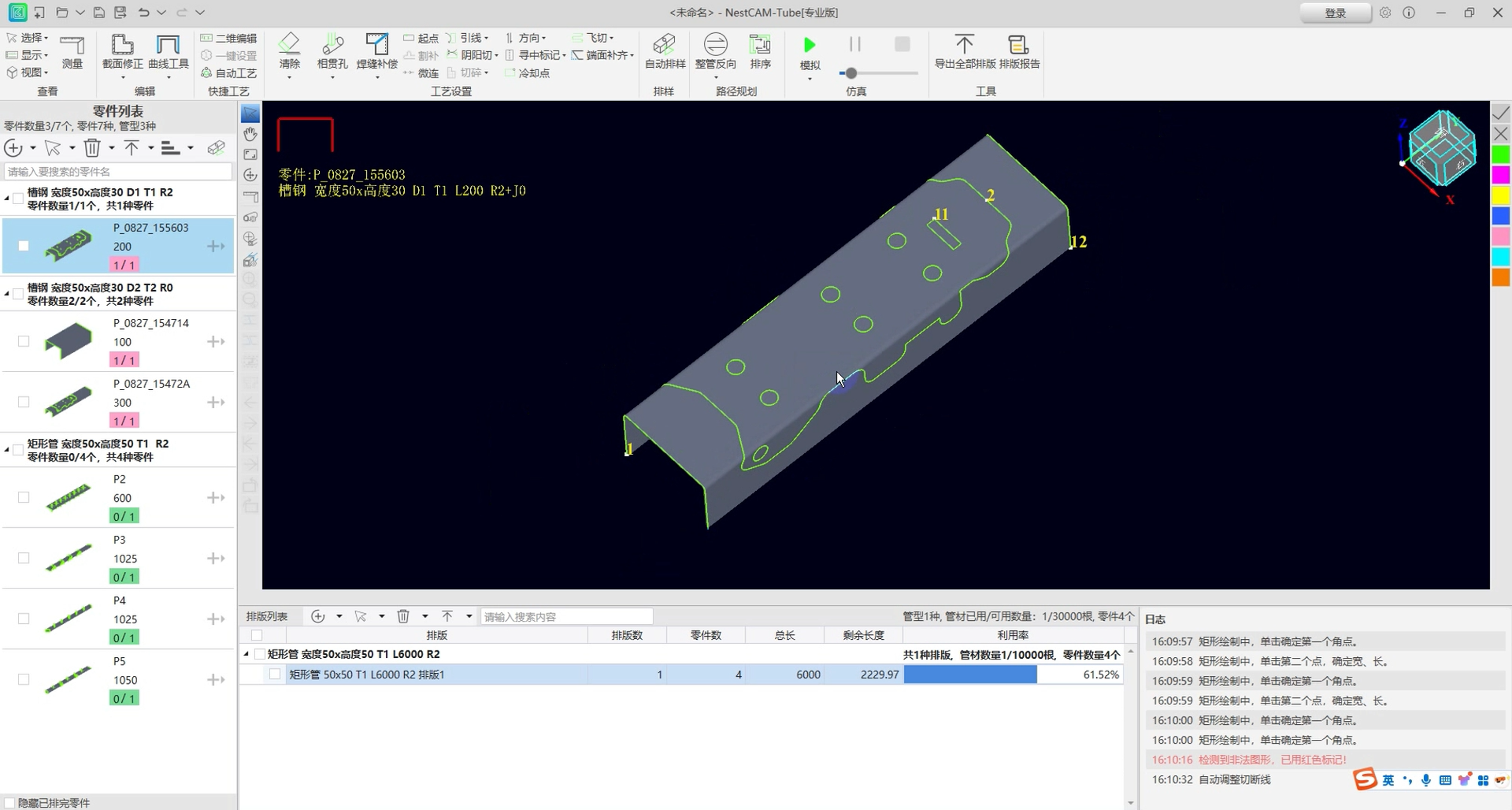Pick the green color swatch on right sidebar

point(1501,154)
